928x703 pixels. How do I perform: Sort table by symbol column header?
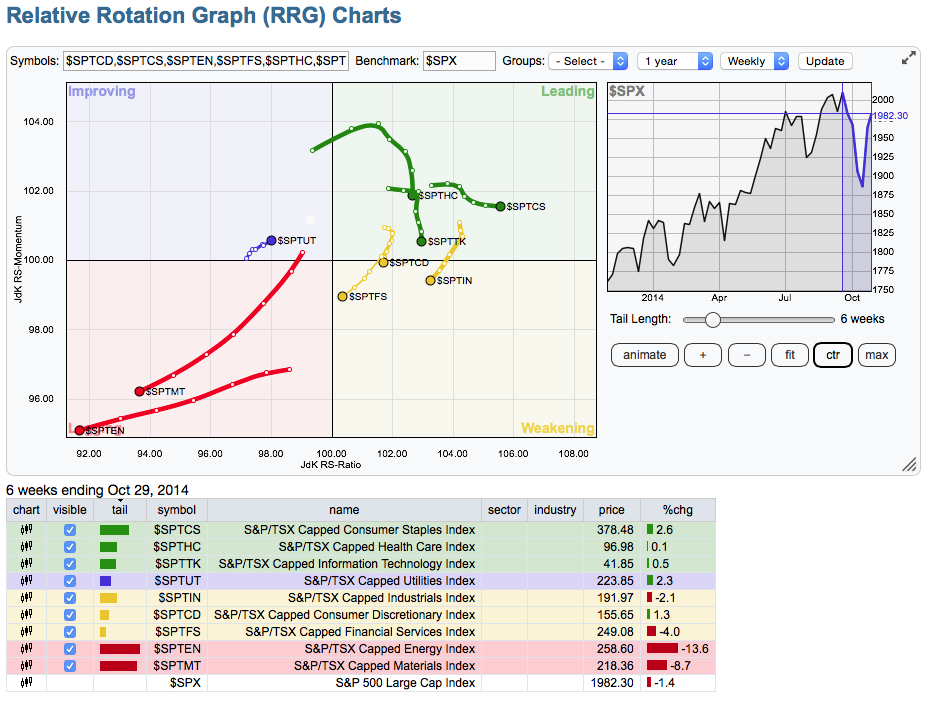point(177,510)
